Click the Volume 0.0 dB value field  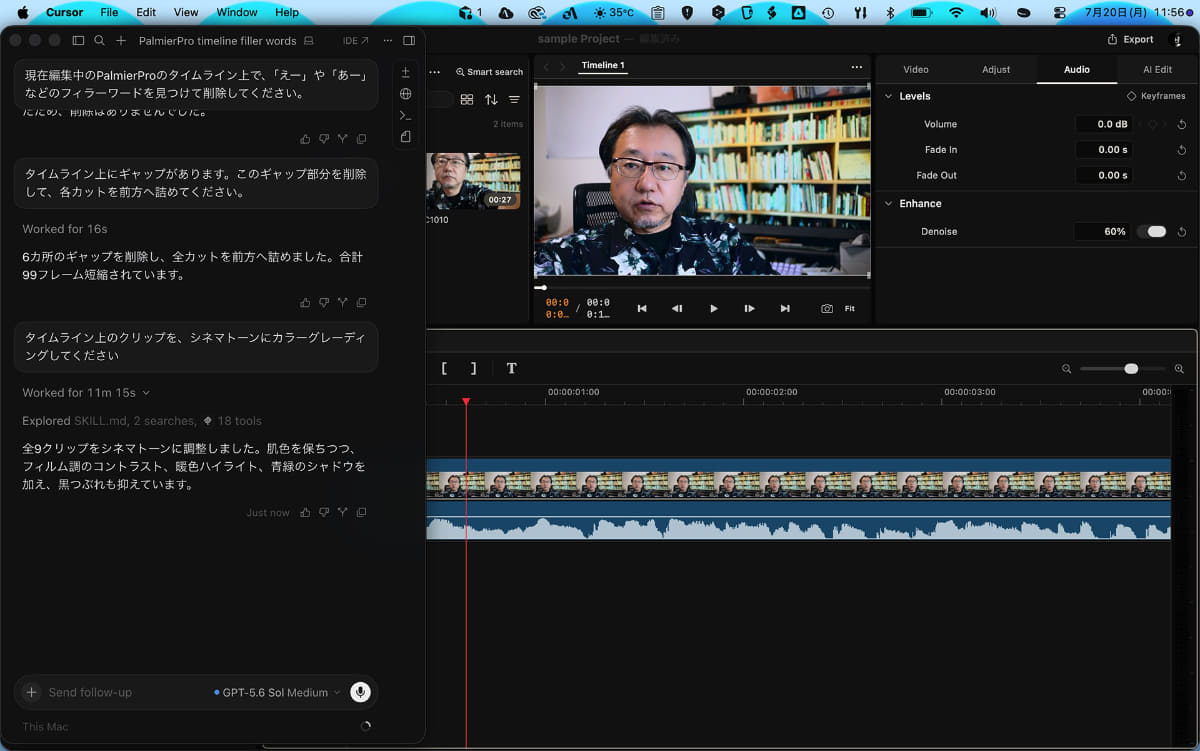(1103, 124)
